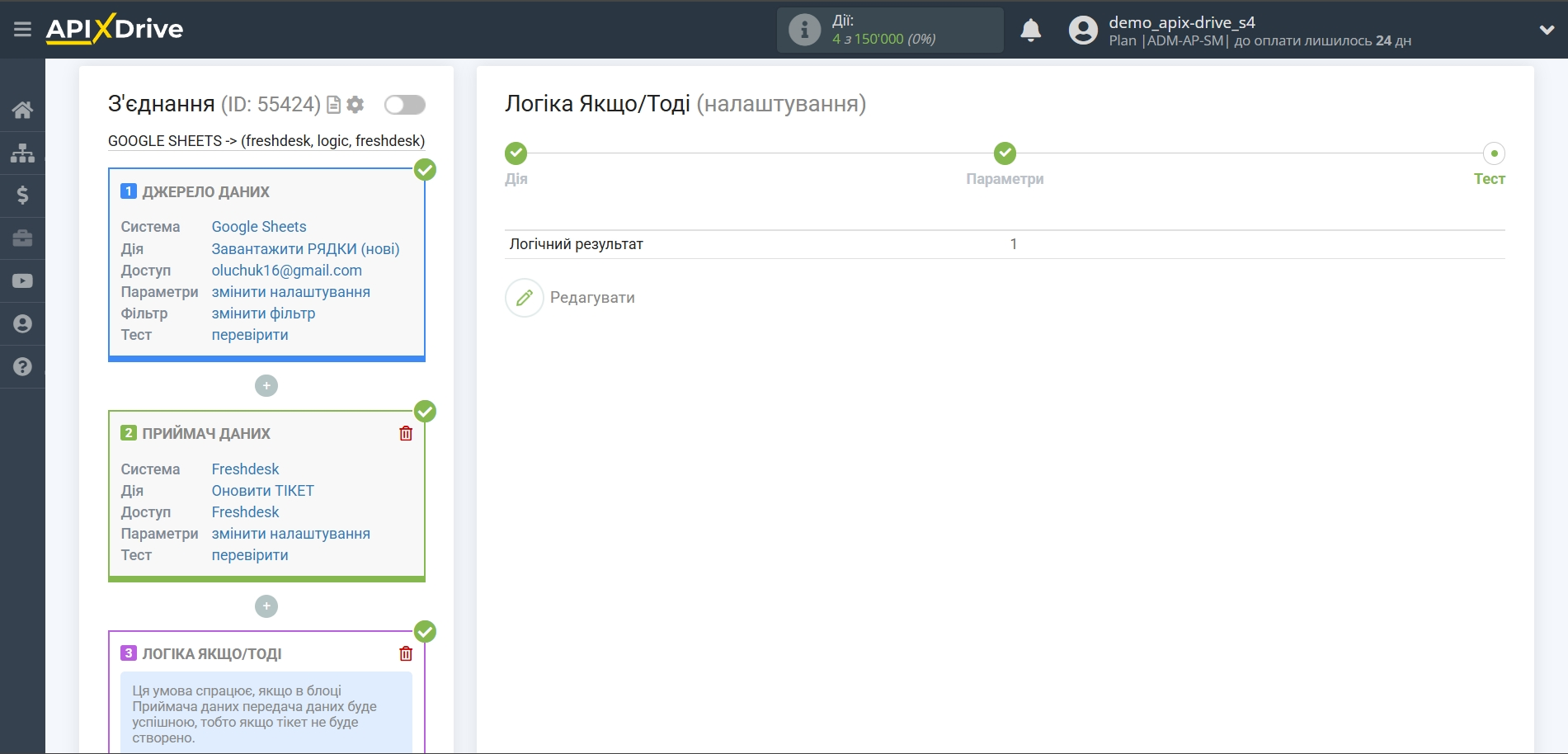Click the ДЖЕРЕЛО ДАНИХ block title
Image resolution: width=1568 pixels, height=754 pixels.
(205, 192)
